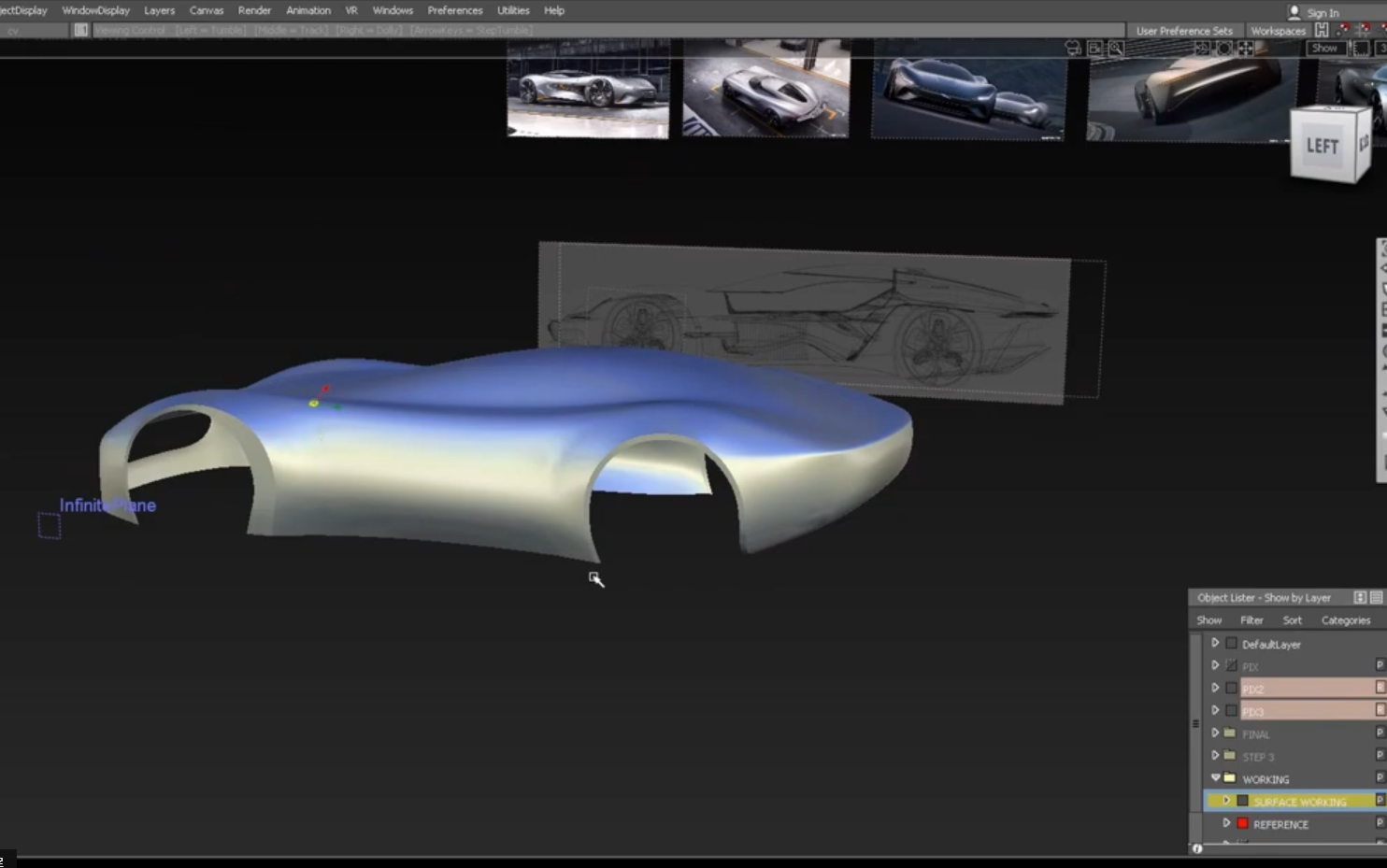Click the circular look-at icon in viewport toolbar

1224,49
